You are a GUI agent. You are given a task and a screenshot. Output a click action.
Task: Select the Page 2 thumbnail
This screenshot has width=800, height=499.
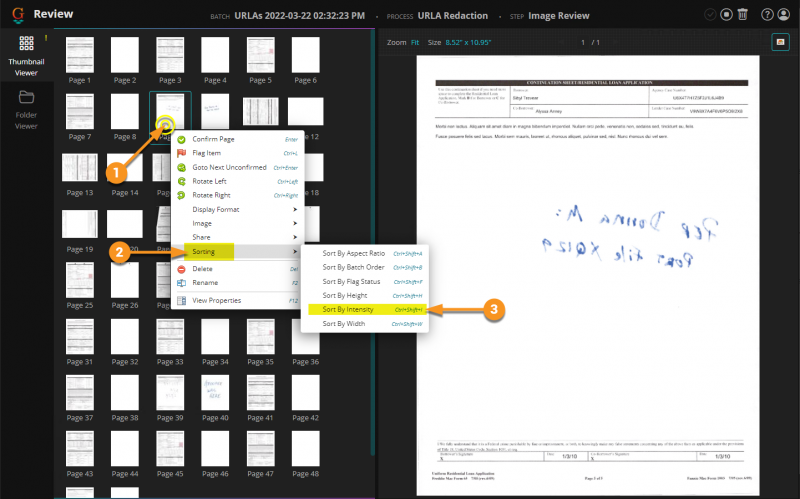pos(125,55)
